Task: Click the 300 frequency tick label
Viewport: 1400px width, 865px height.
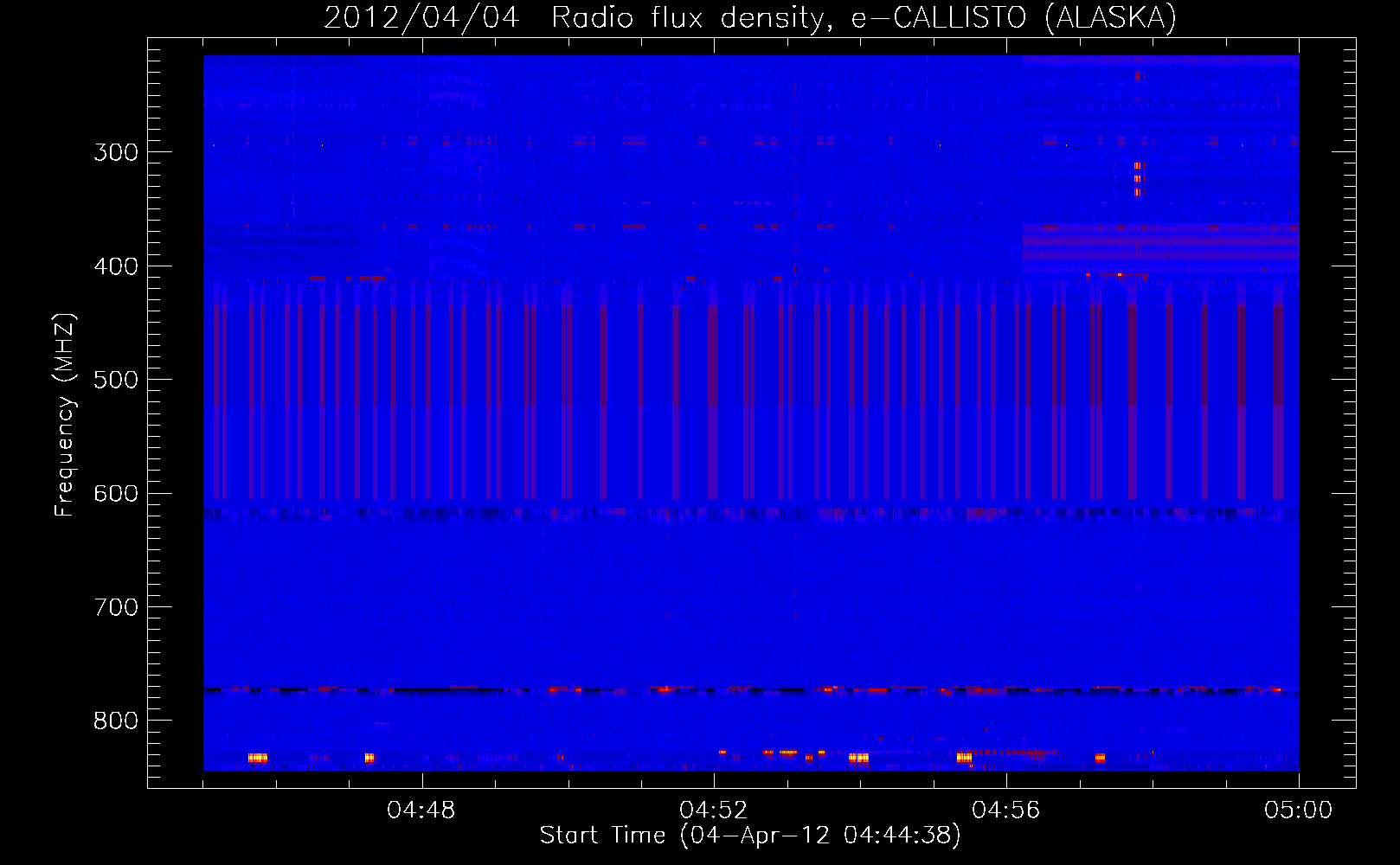Action: point(116,152)
